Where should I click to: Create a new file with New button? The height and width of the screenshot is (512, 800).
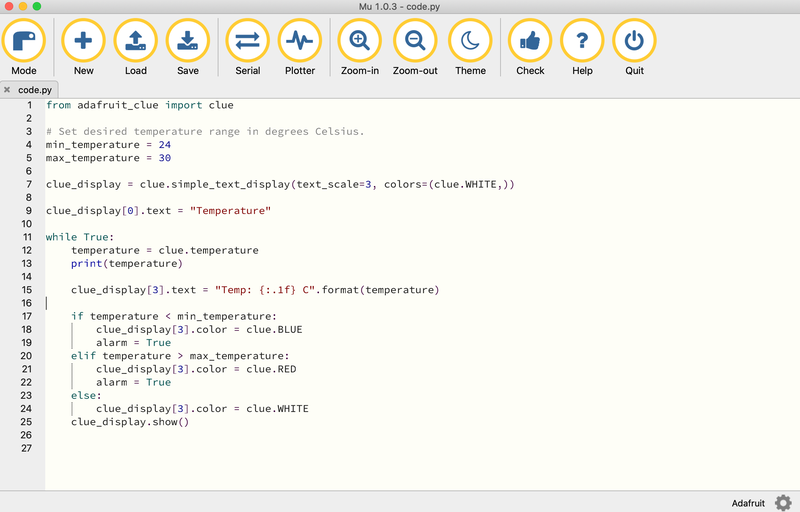[x=83, y=41]
